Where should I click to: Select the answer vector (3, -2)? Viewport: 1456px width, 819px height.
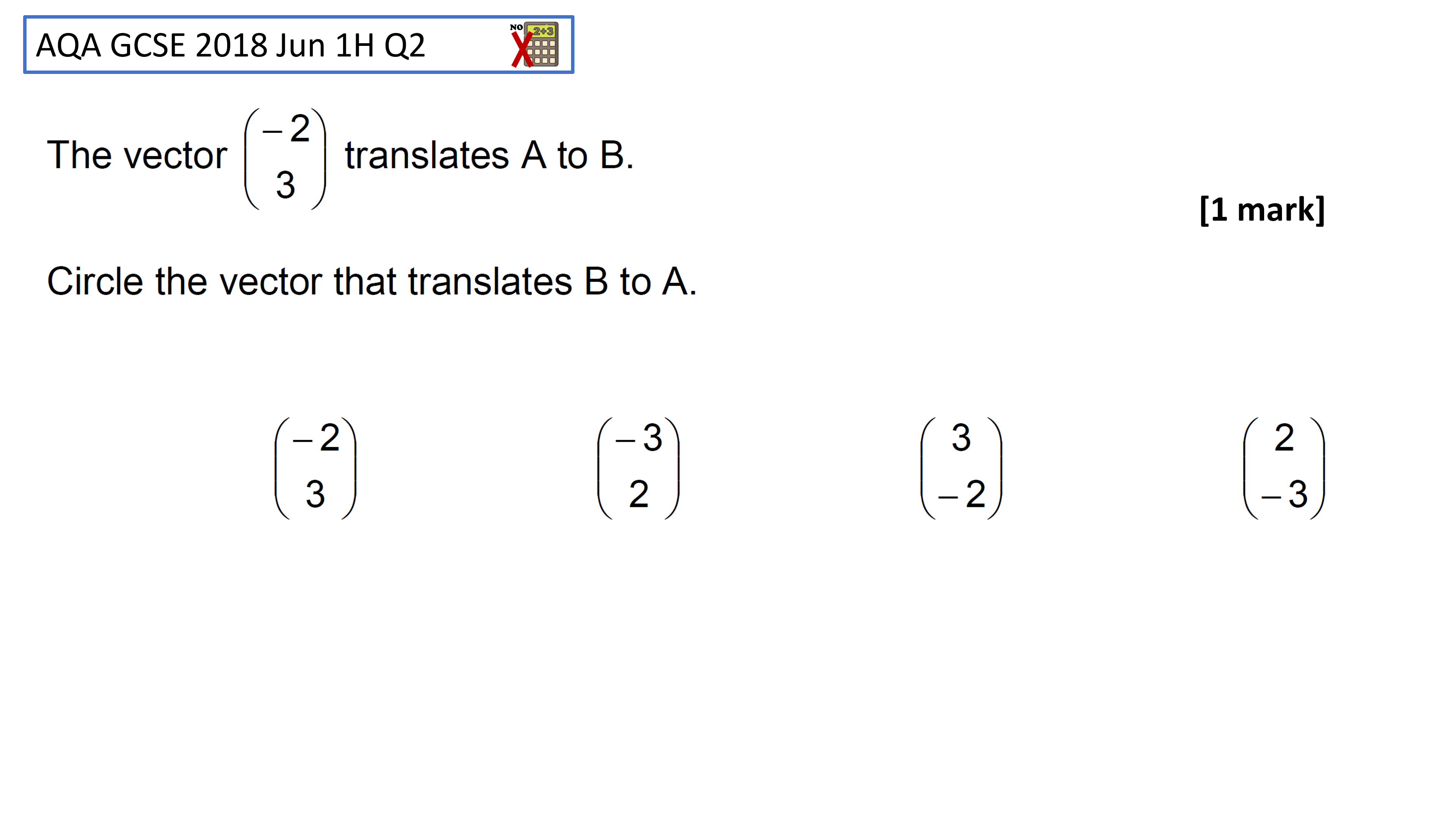962,468
